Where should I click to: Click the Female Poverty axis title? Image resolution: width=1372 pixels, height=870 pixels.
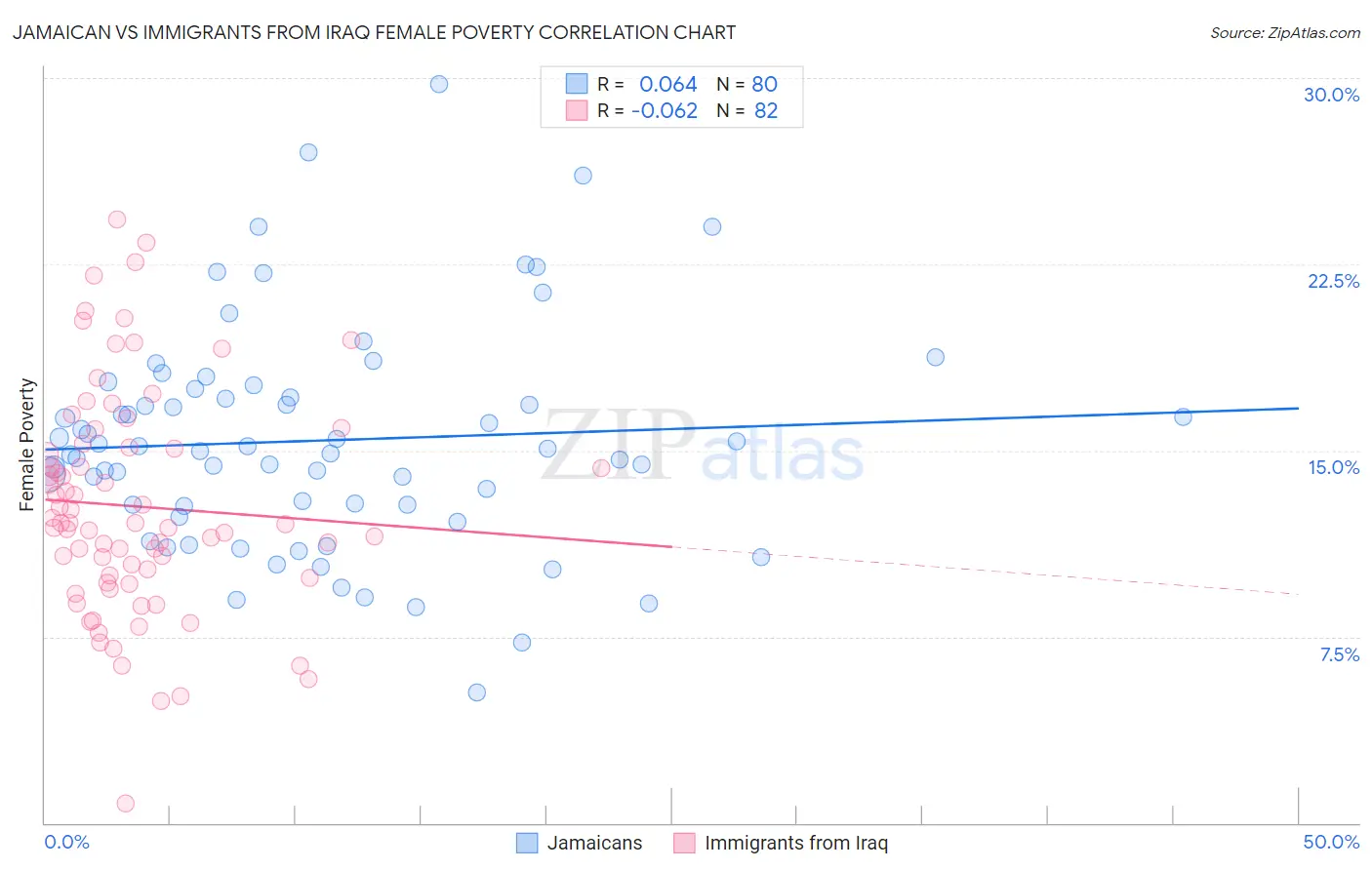26,445
